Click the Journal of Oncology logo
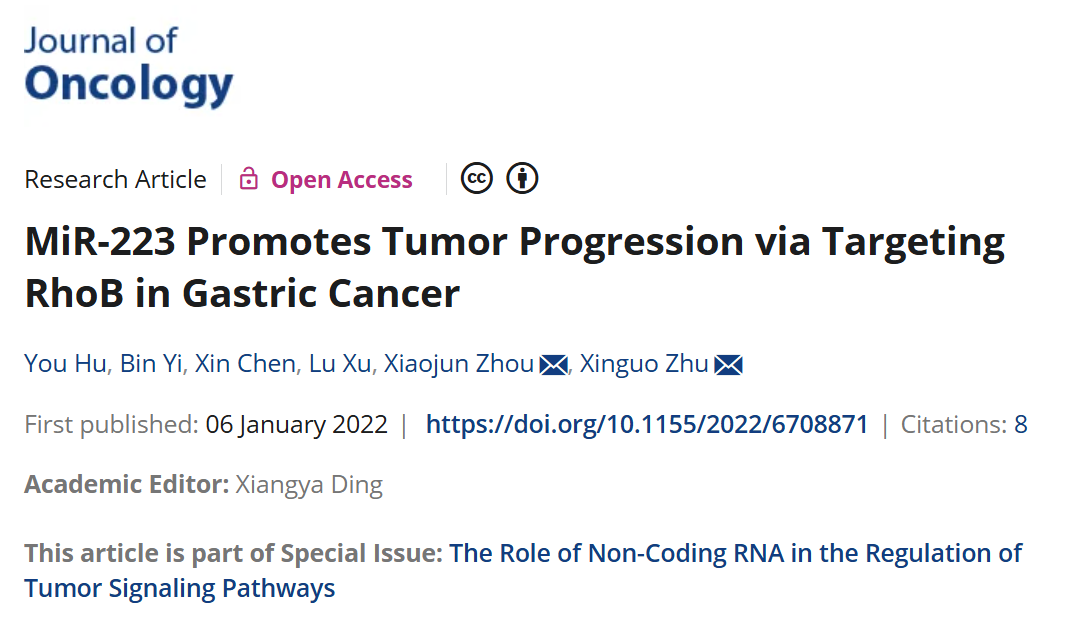 tap(128, 67)
